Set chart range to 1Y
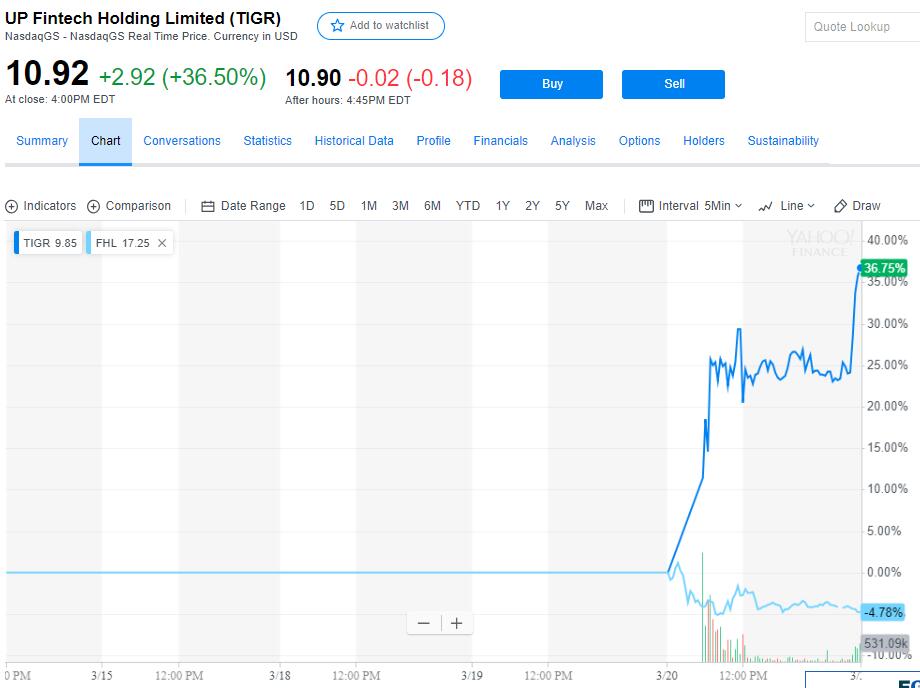The image size is (920, 688). click(x=503, y=206)
